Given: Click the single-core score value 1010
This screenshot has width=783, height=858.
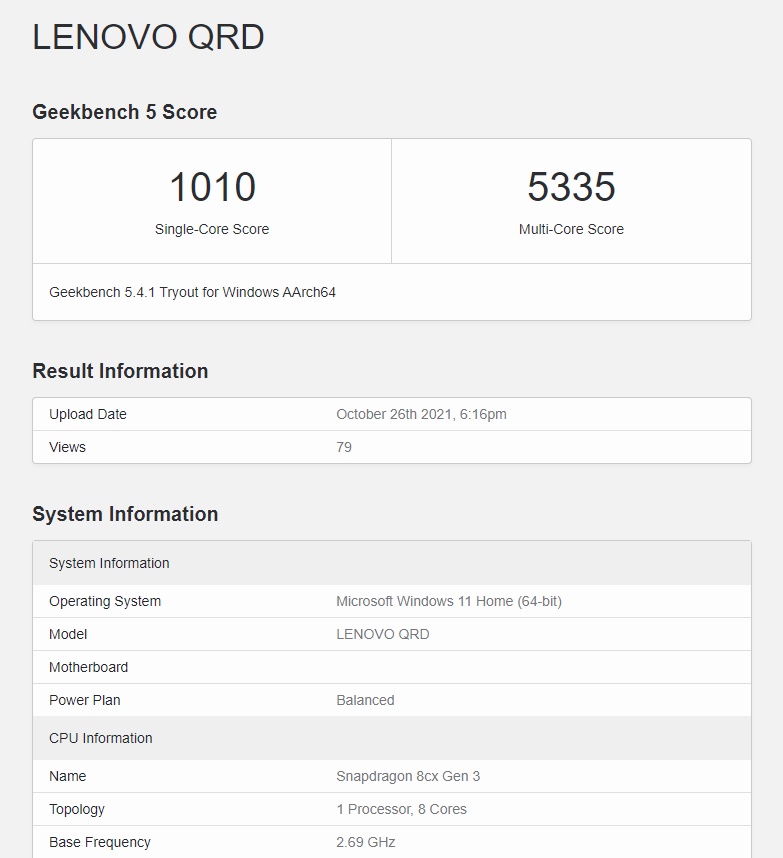Looking at the screenshot, I should coord(212,187).
